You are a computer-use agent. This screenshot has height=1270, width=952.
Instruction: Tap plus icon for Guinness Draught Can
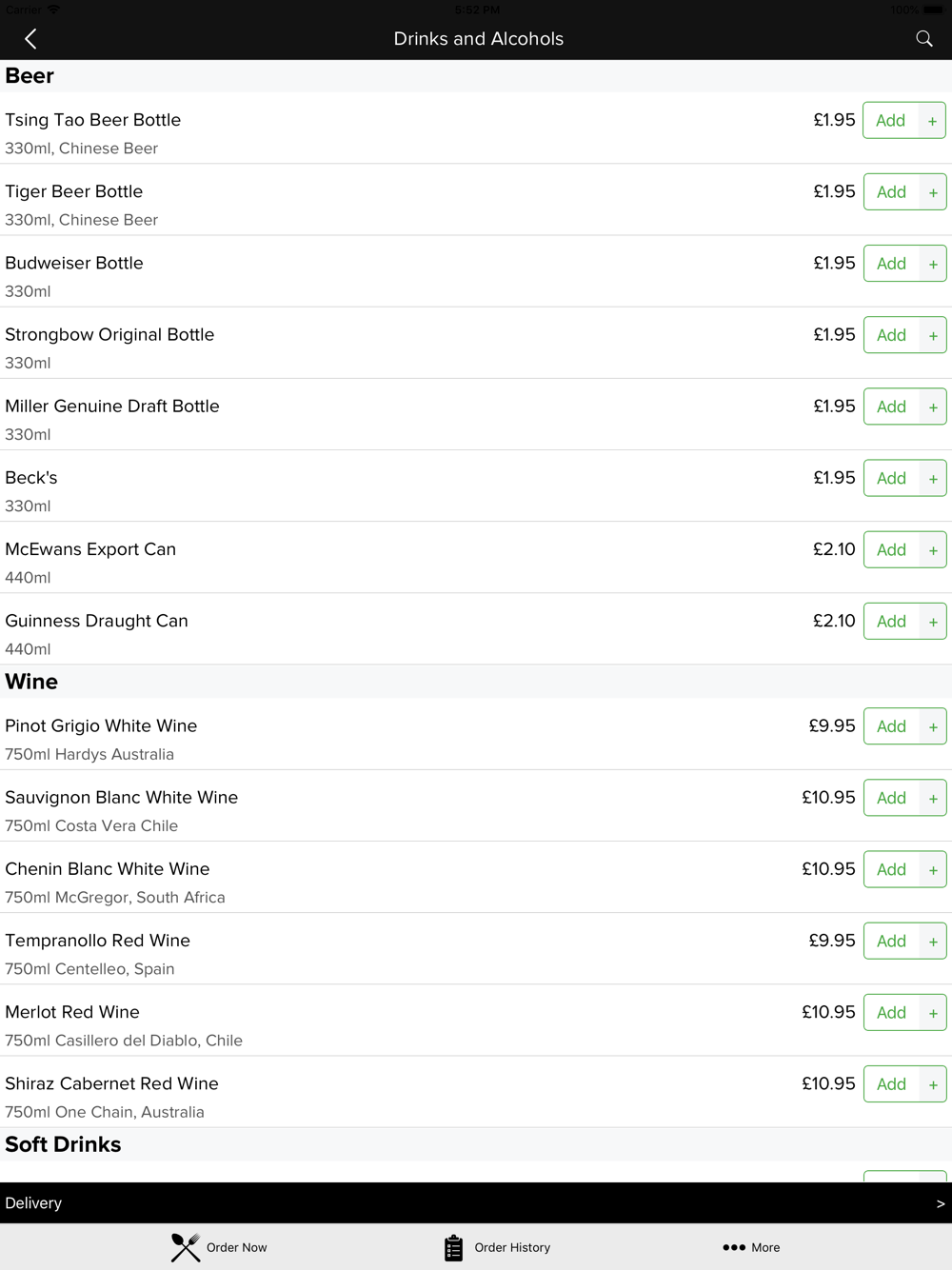(x=933, y=622)
